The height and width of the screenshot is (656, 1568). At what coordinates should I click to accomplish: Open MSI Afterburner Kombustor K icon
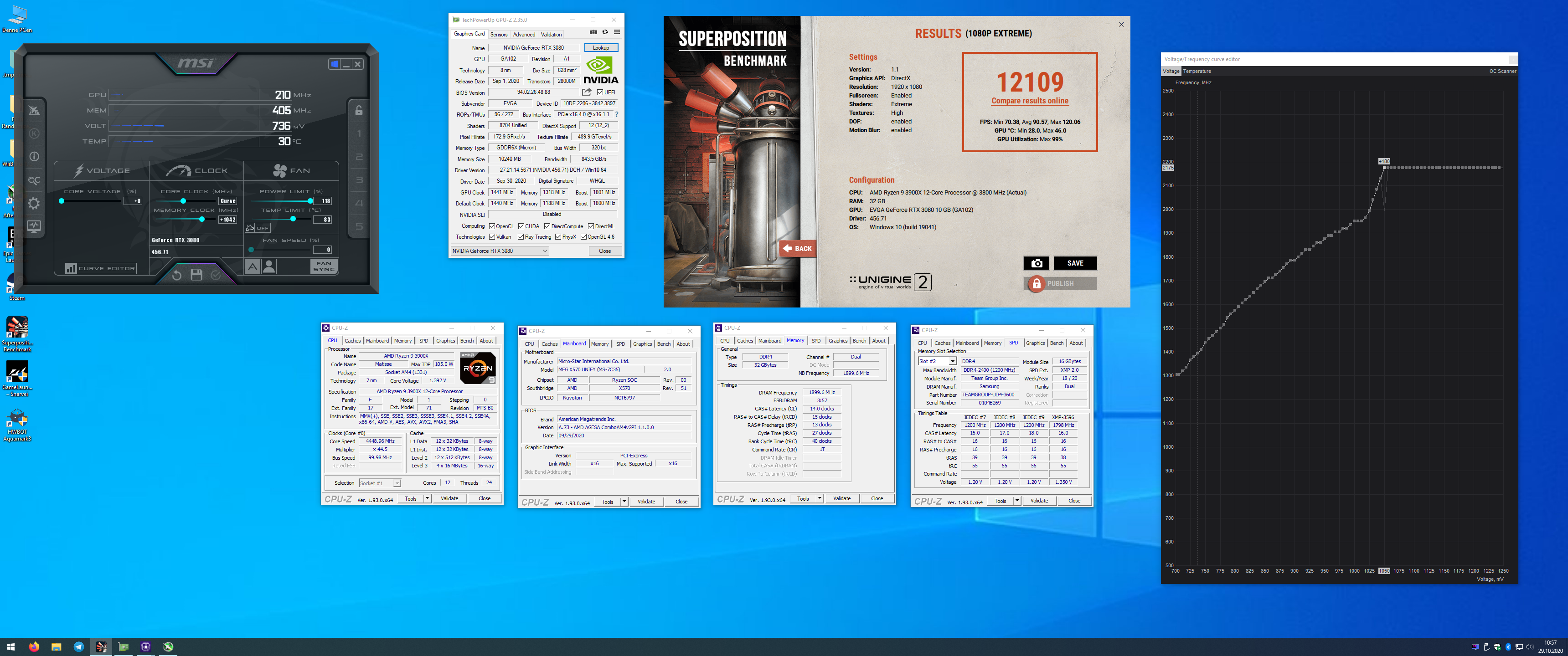34,133
